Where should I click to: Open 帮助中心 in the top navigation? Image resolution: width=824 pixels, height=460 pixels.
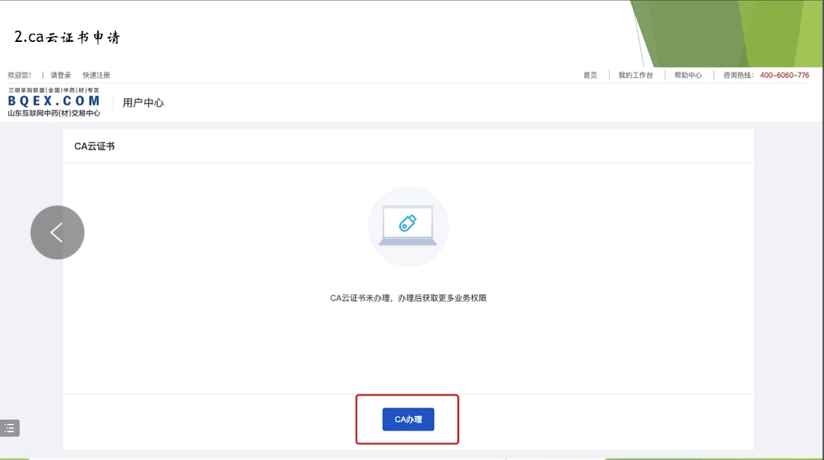(688, 75)
